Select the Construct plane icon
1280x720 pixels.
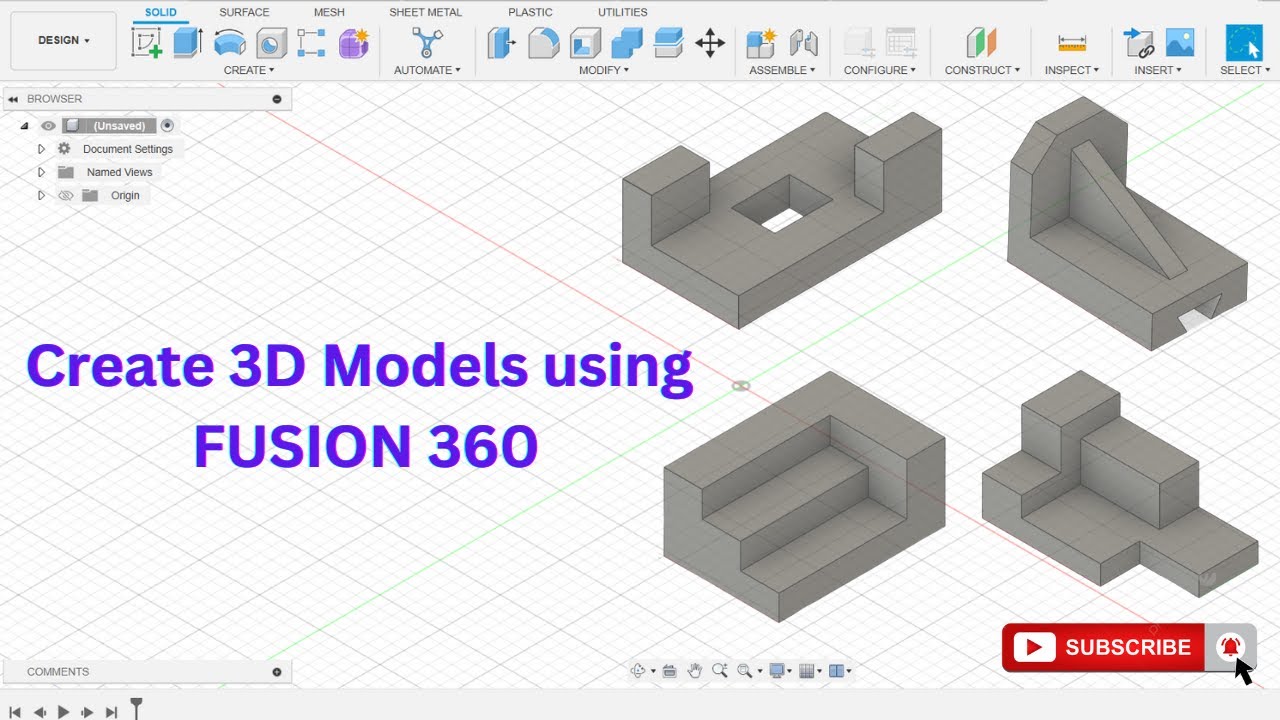982,43
